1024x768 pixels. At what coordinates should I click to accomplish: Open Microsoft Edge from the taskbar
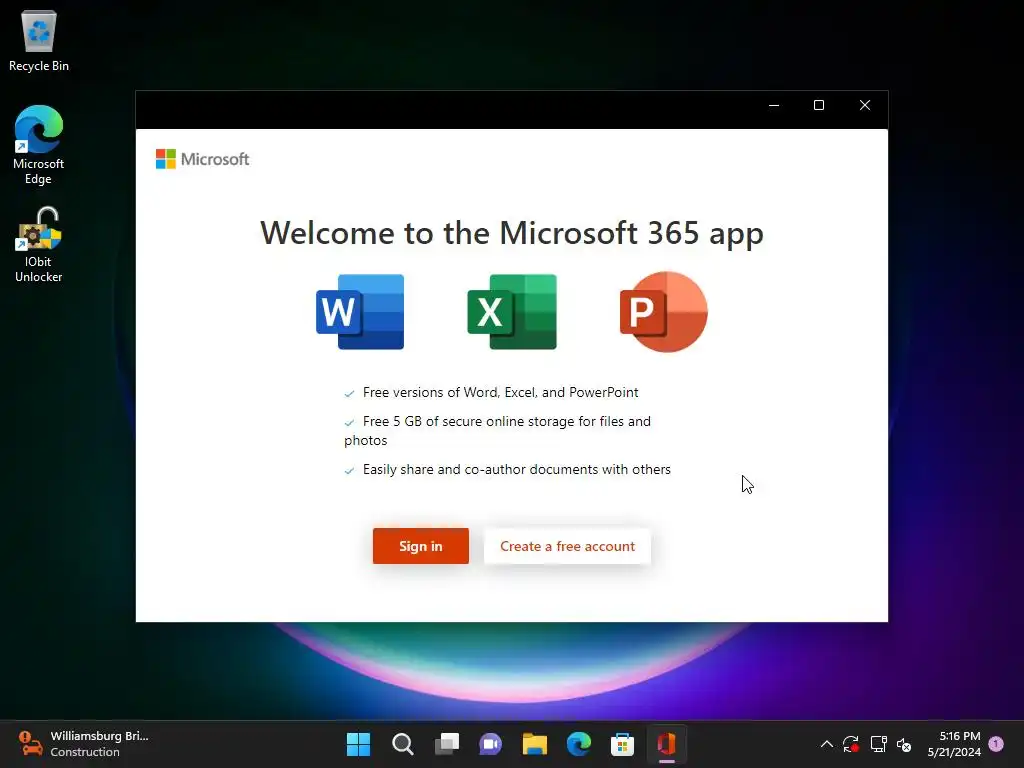click(x=579, y=744)
